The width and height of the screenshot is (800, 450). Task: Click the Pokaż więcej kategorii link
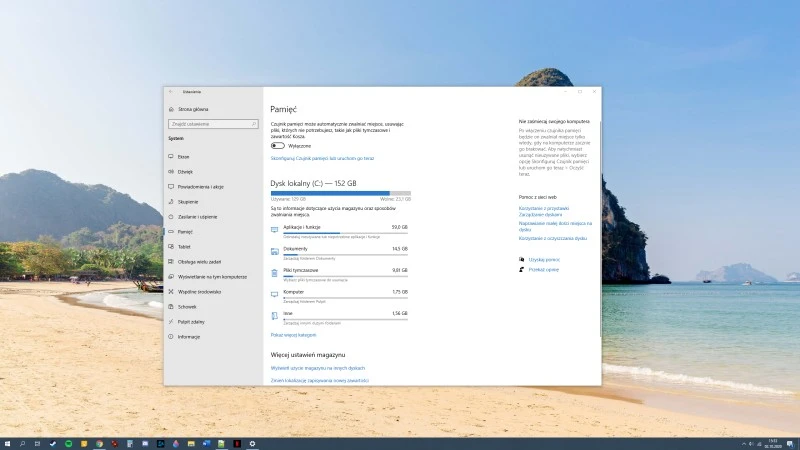pos(293,335)
